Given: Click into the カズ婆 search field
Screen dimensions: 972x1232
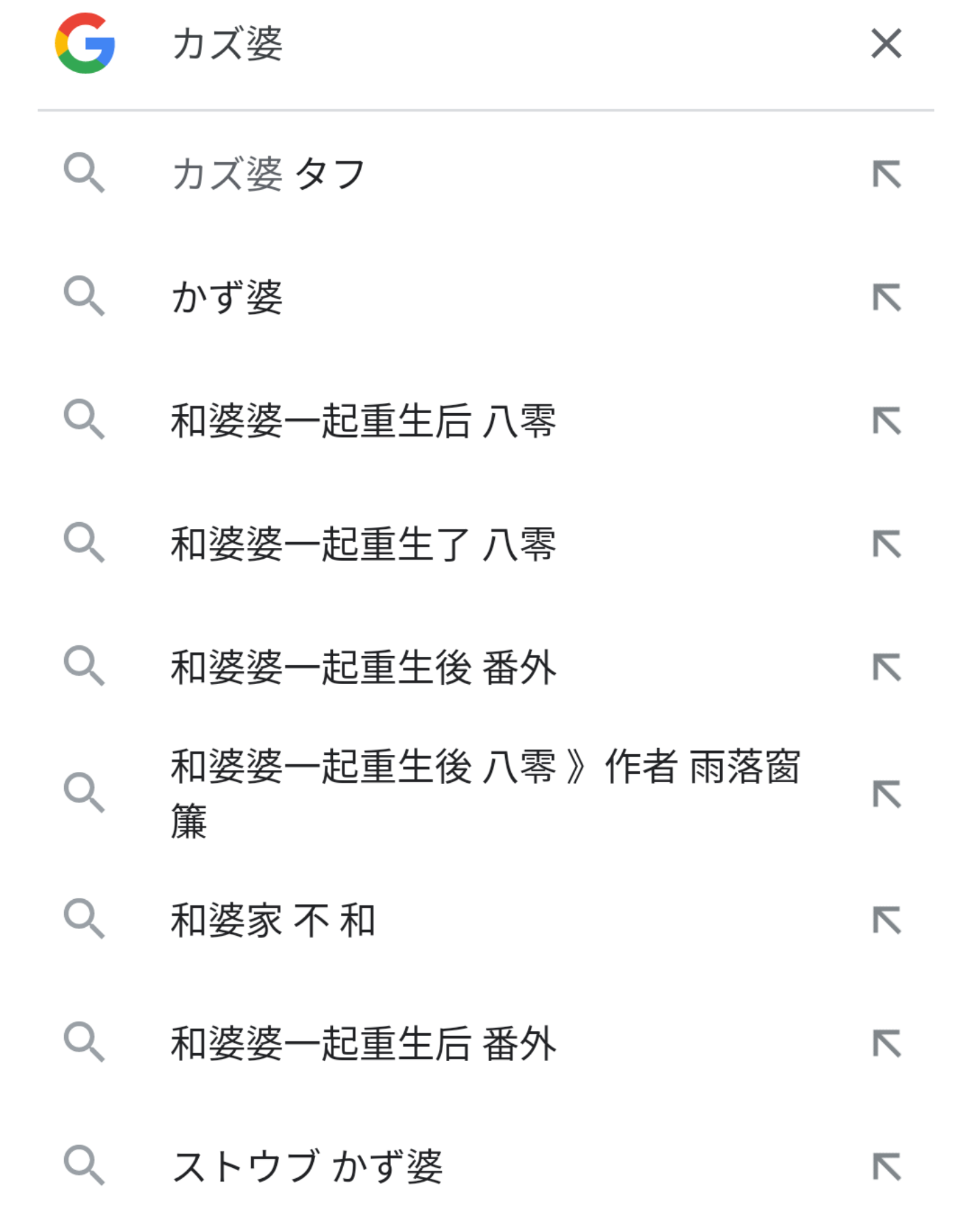Looking at the screenshot, I should pyautogui.click(x=476, y=44).
